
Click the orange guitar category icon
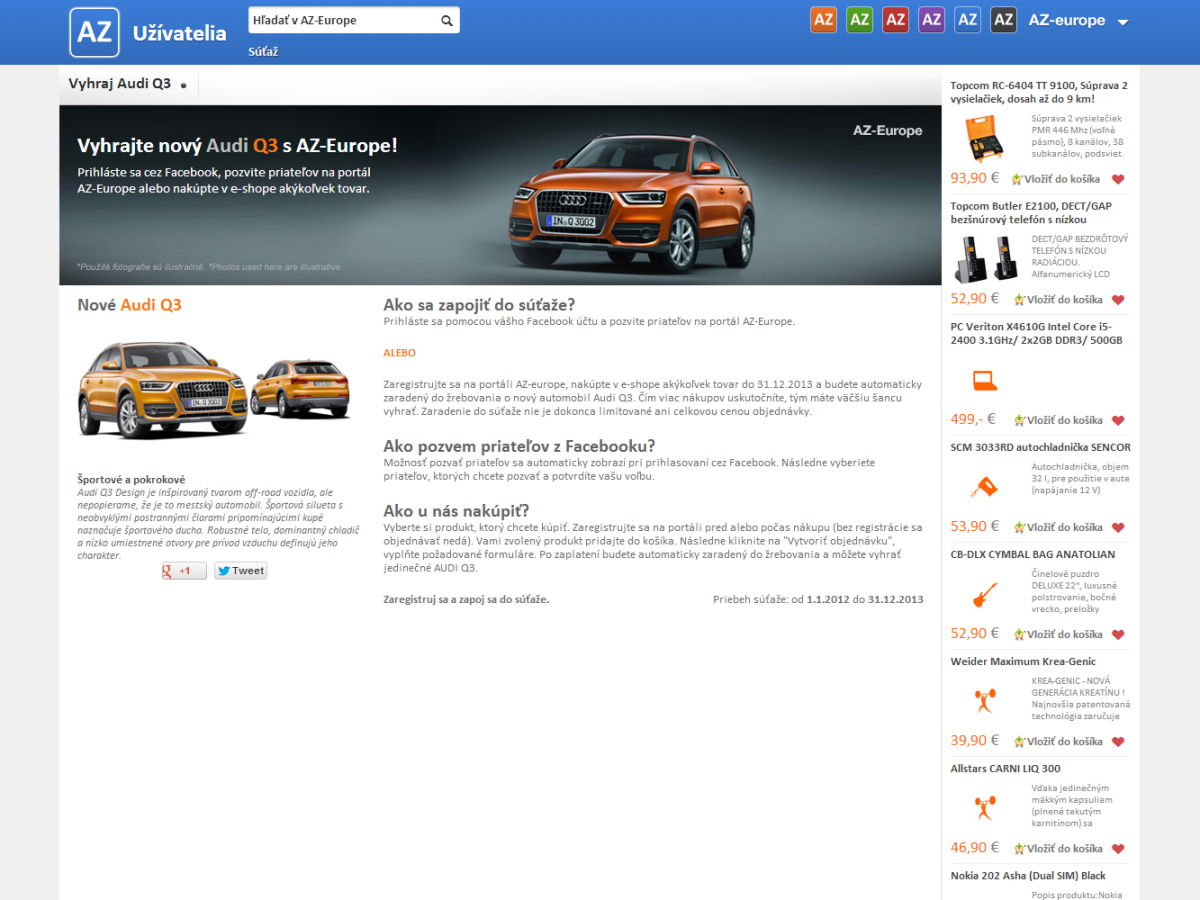click(x=985, y=594)
